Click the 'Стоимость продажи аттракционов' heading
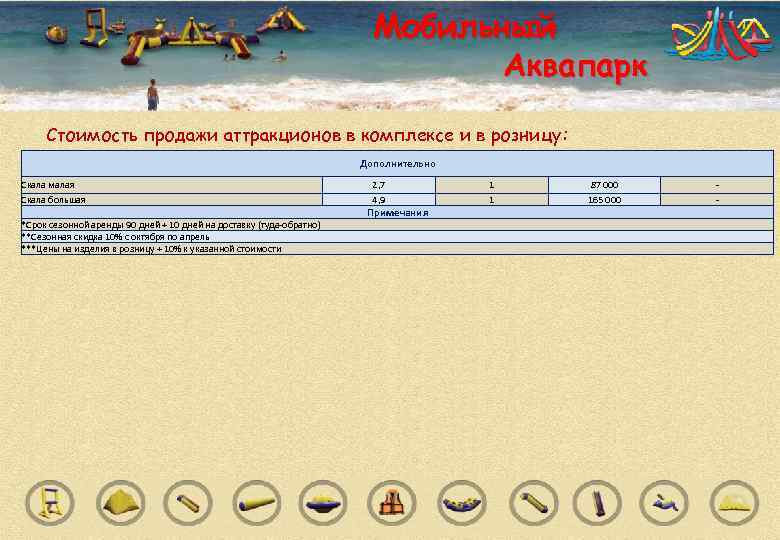The height and width of the screenshot is (540, 780). [306, 135]
